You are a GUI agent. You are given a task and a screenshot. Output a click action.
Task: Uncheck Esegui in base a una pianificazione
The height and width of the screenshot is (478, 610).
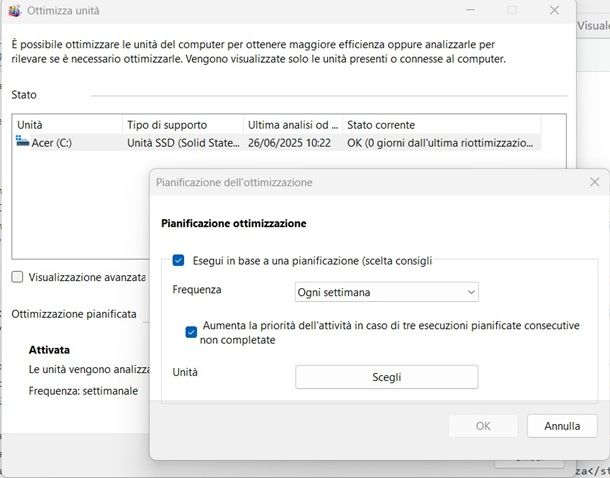[178, 260]
